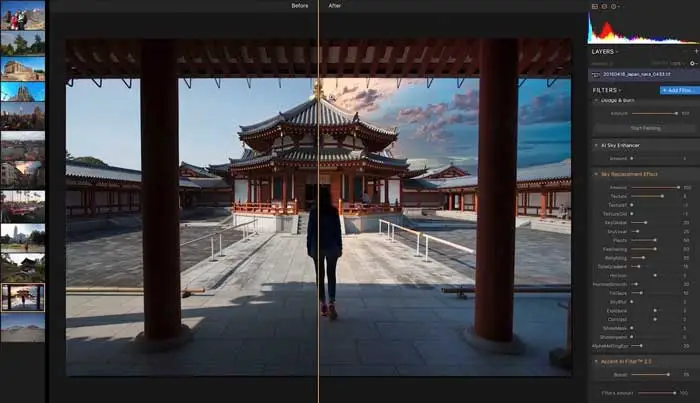Adjust the SkyGlobal slider

[655, 222]
